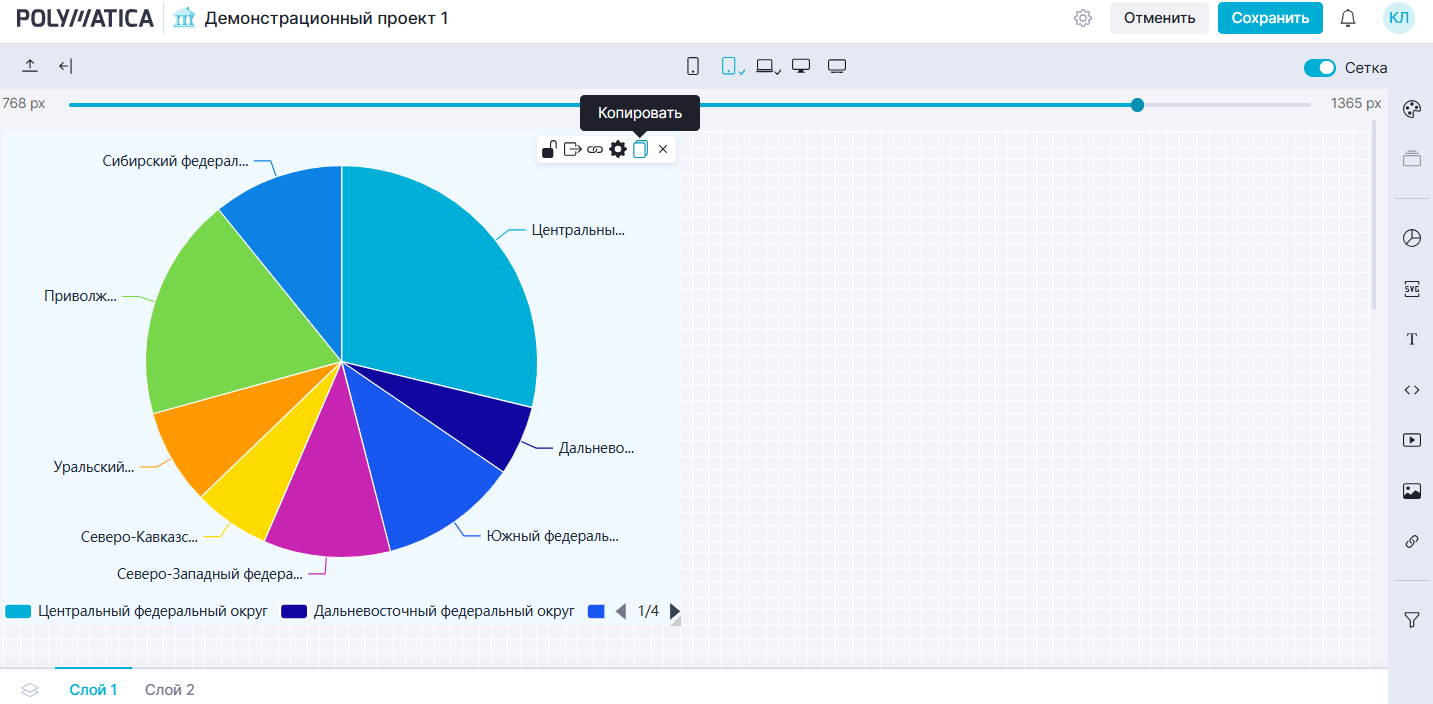Go to previous legend page arrow
The height and width of the screenshot is (704, 1433).
click(620, 611)
